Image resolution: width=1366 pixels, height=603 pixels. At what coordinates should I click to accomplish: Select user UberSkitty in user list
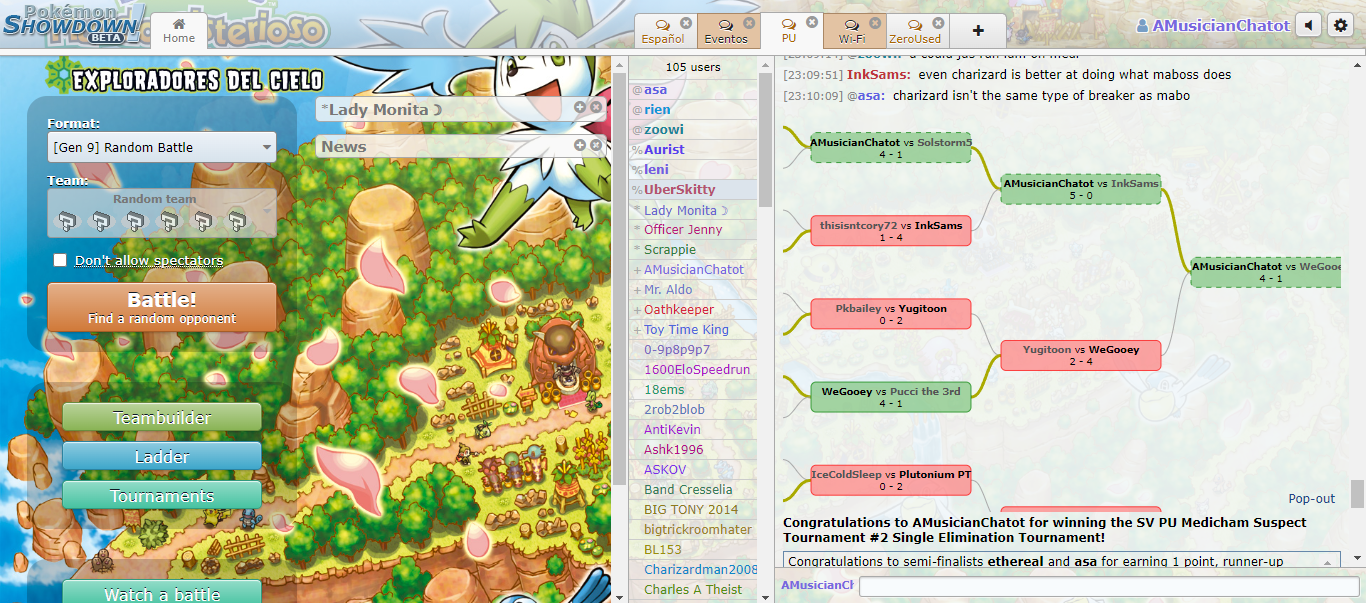693,190
